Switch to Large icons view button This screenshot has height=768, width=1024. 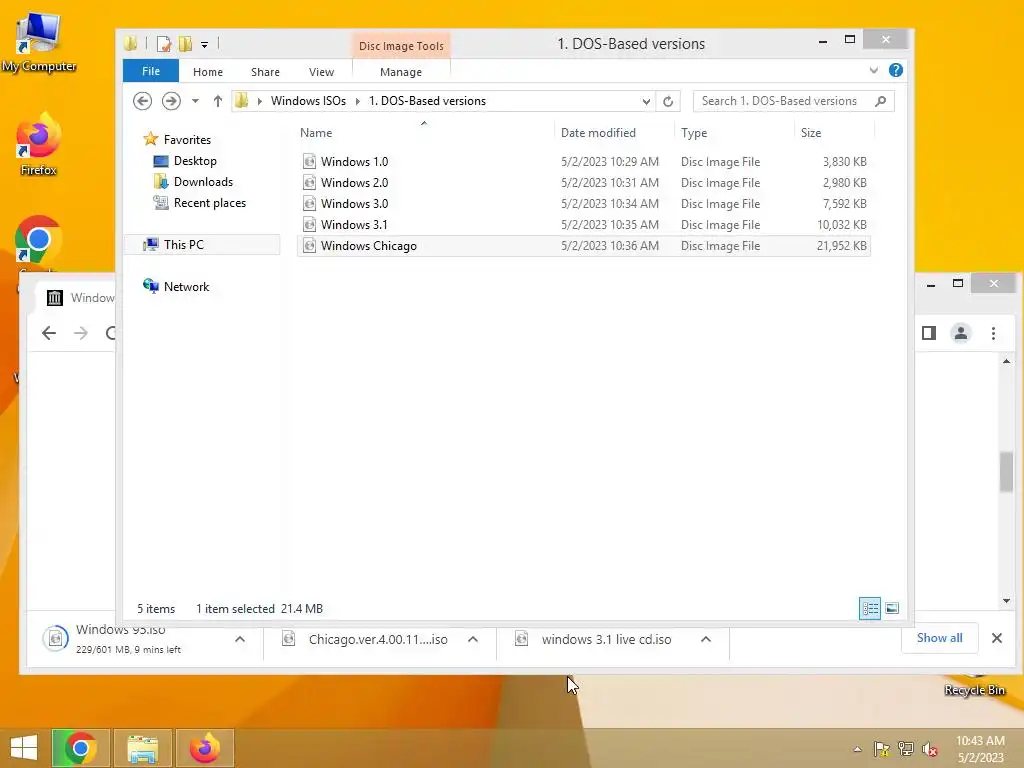pos(892,608)
